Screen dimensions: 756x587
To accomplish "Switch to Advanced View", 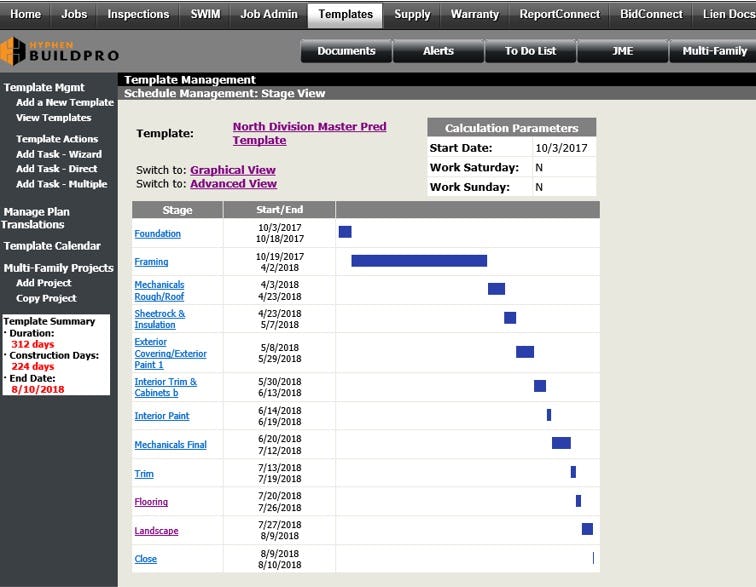I will [x=233, y=184].
